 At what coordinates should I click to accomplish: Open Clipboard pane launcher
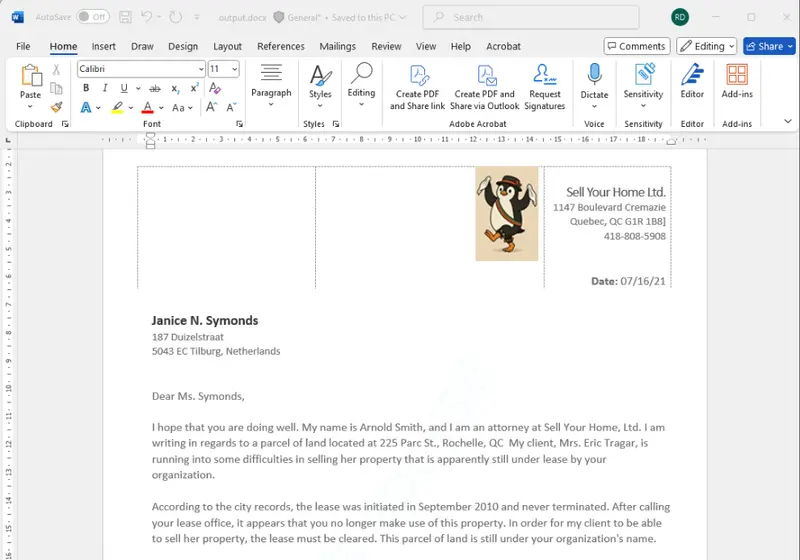[65, 124]
